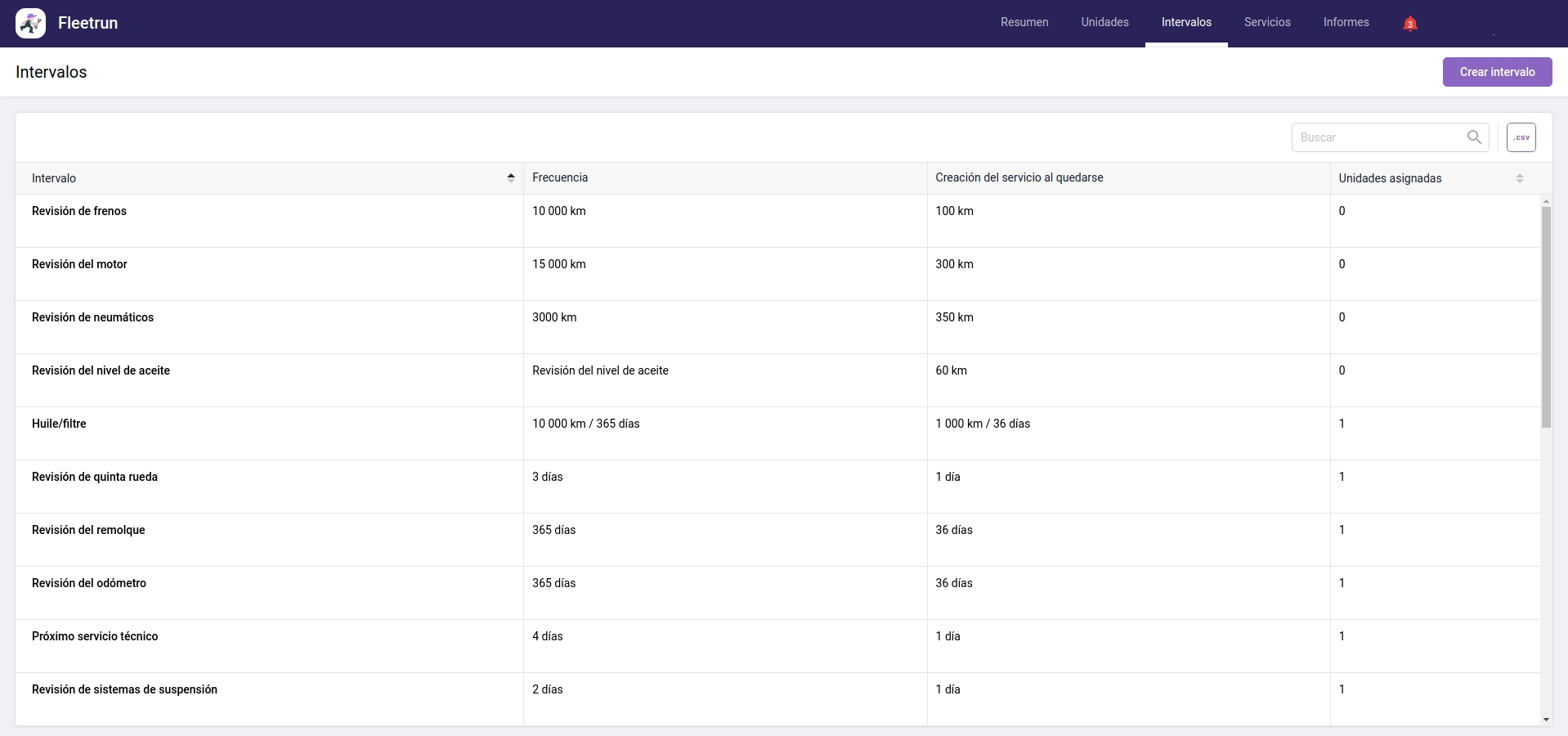Navigate to the Informes tab

click(1346, 23)
